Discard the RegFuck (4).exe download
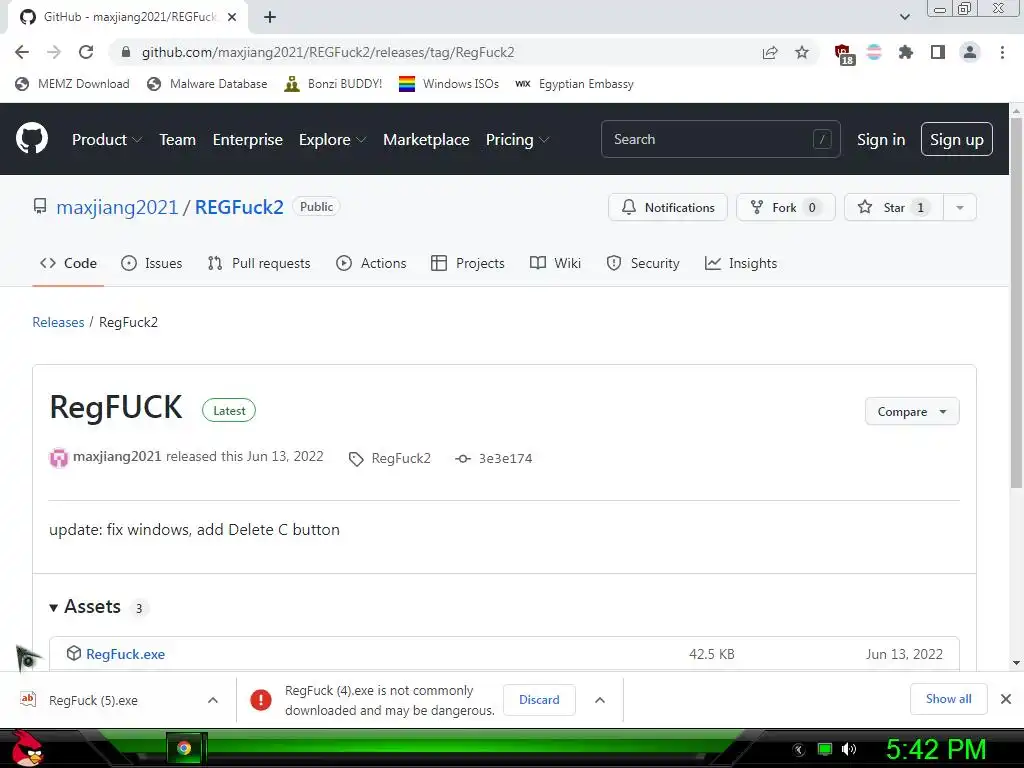 [539, 699]
